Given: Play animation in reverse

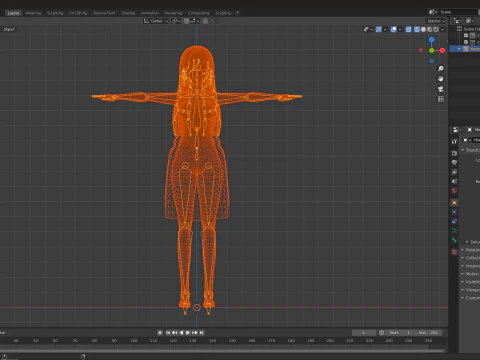Looking at the screenshot, I should (181, 333).
